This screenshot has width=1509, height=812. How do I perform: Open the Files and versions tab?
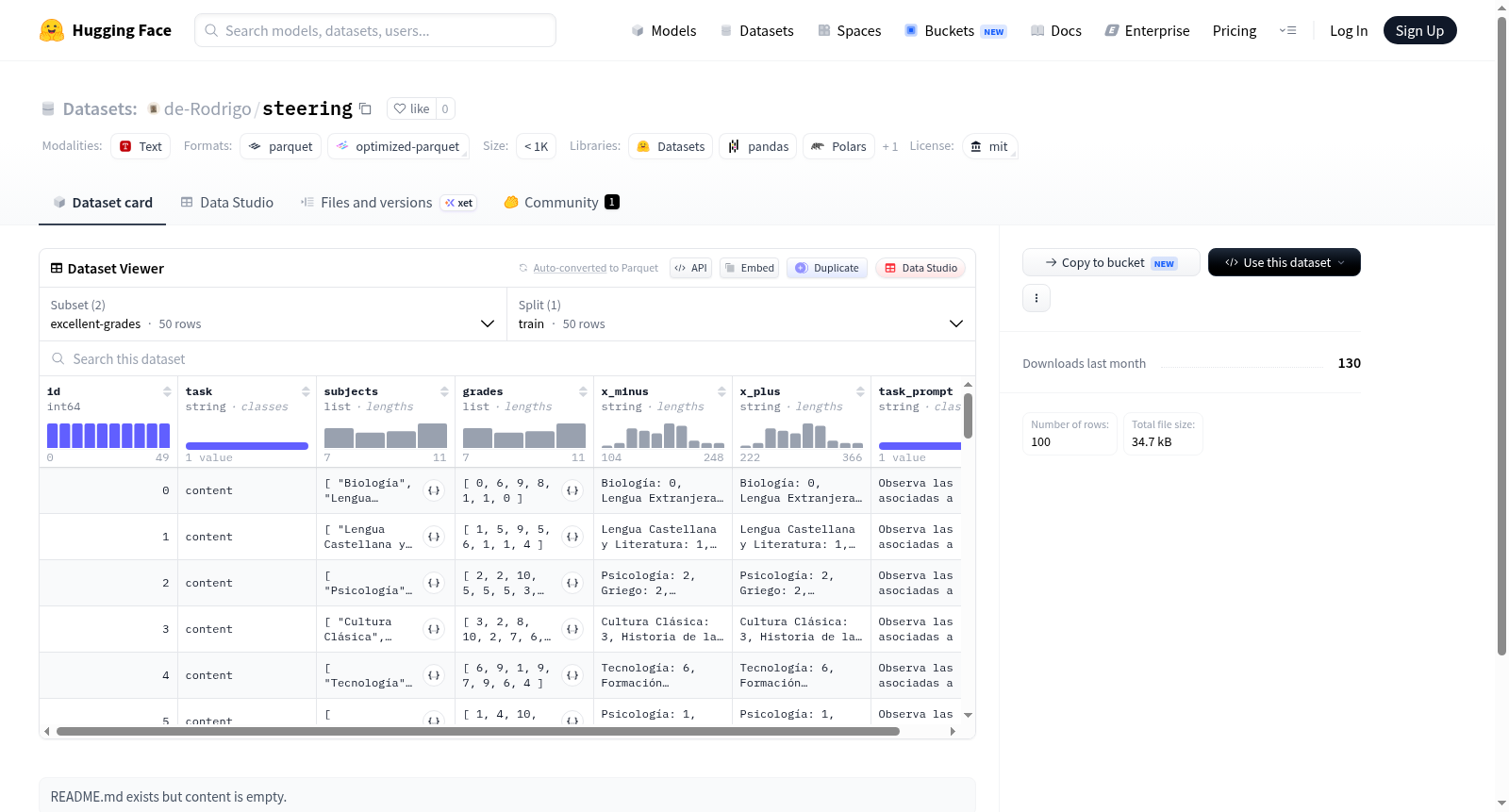(x=389, y=203)
